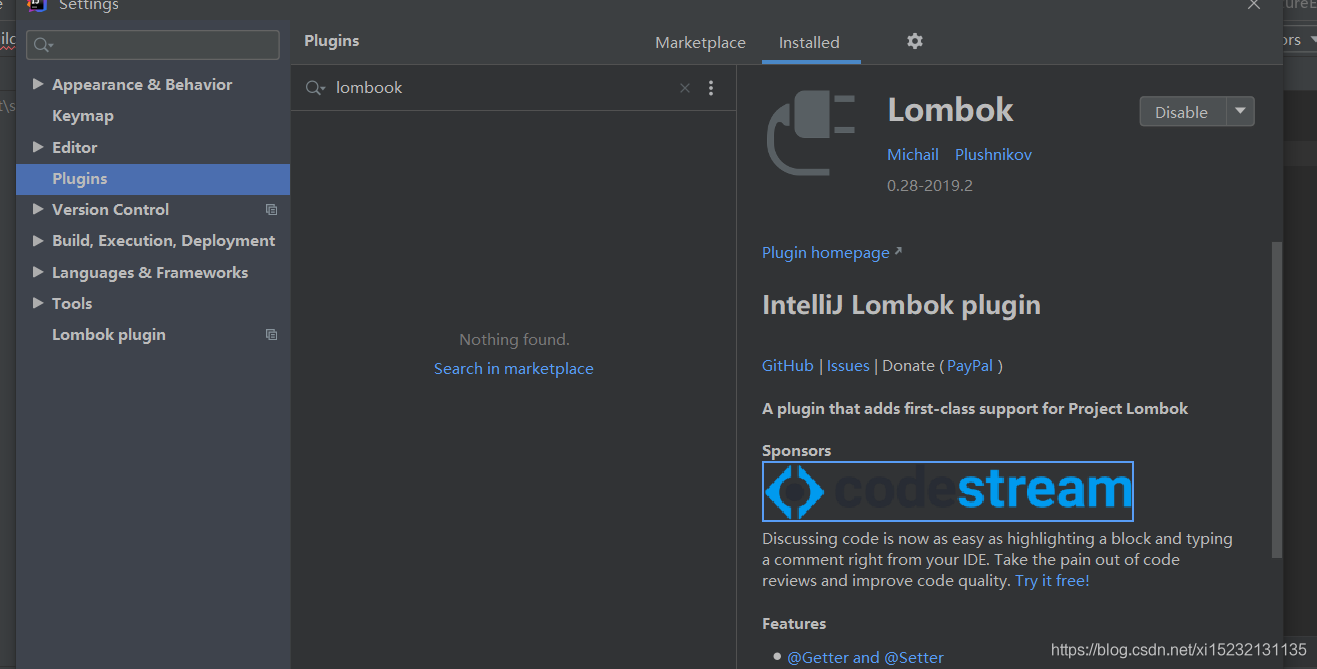
Task: Open Lombok plugin settings page
Action: coord(109,334)
